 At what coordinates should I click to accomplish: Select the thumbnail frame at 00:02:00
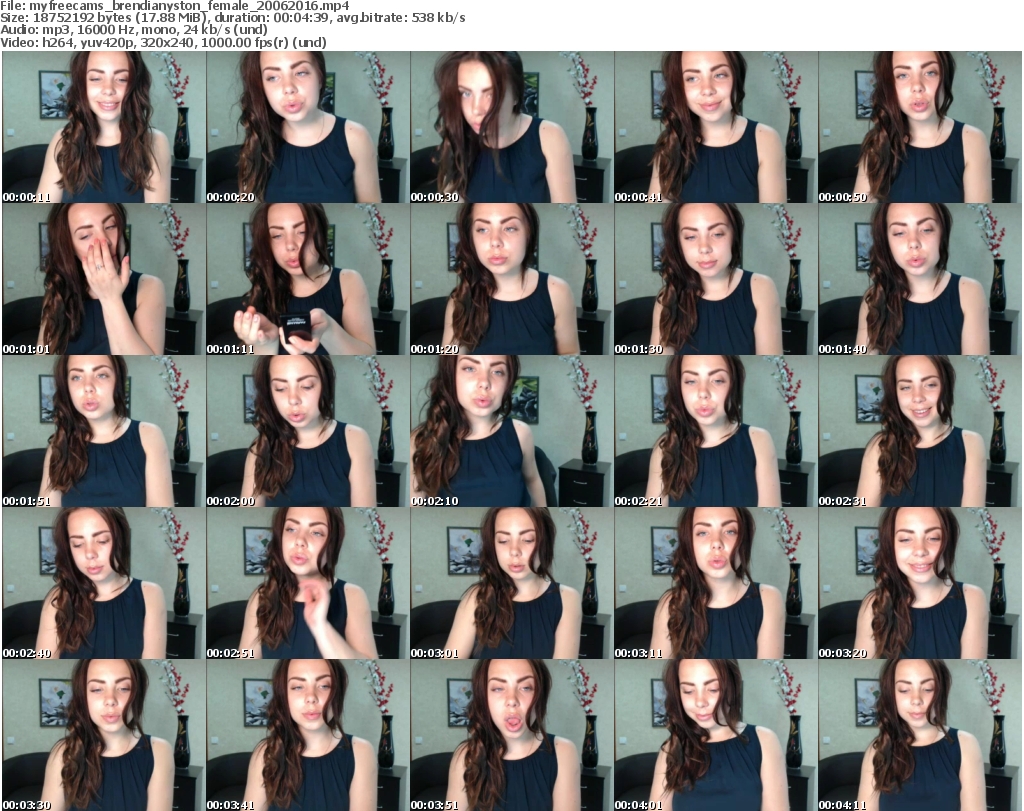(308, 432)
